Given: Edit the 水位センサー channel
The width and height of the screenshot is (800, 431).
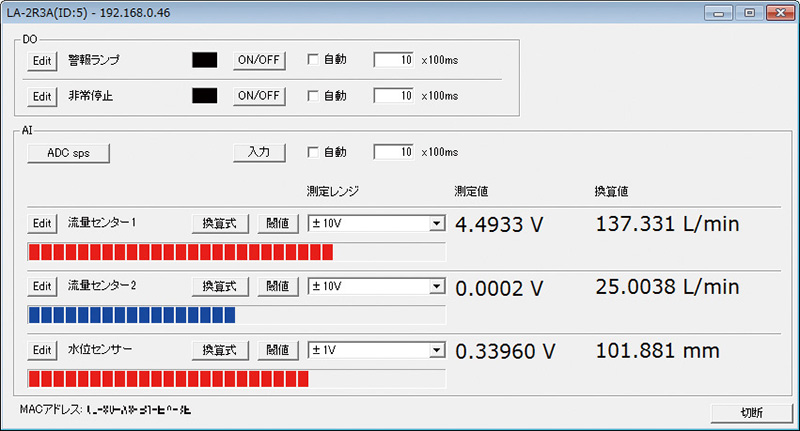Looking at the screenshot, I should click(41, 350).
